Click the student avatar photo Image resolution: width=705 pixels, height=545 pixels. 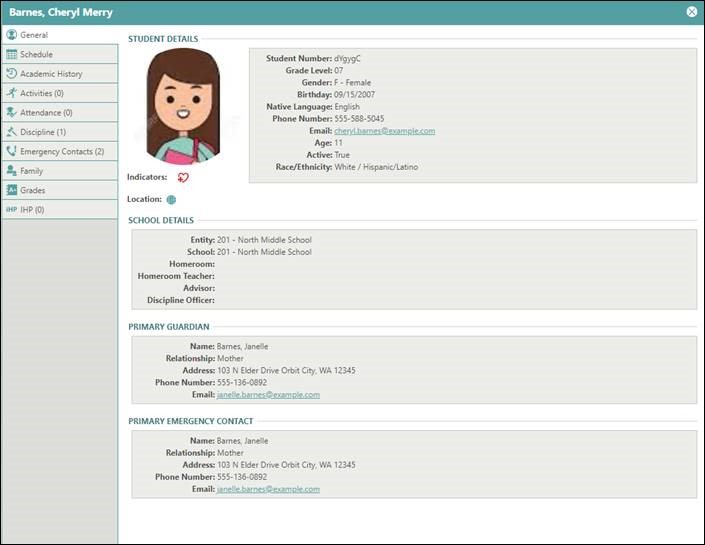(x=182, y=106)
